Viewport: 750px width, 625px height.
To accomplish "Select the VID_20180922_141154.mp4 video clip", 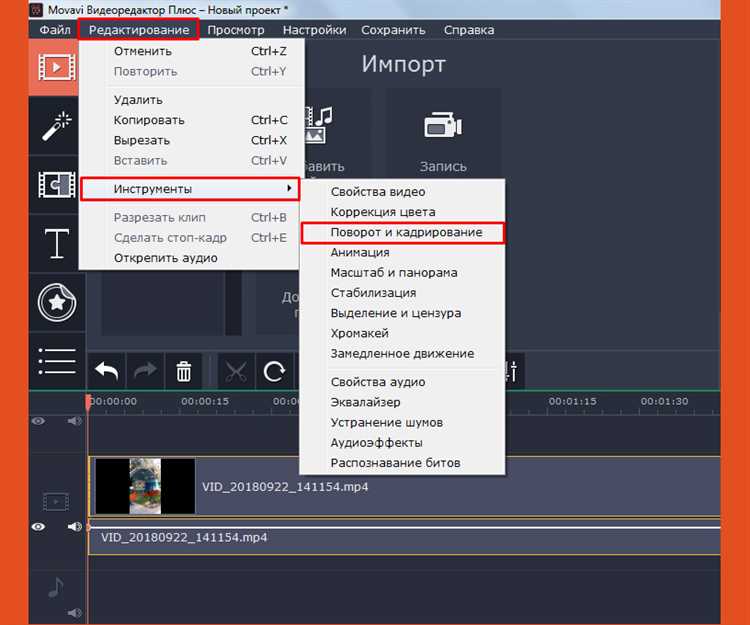I will pos(405,486).
